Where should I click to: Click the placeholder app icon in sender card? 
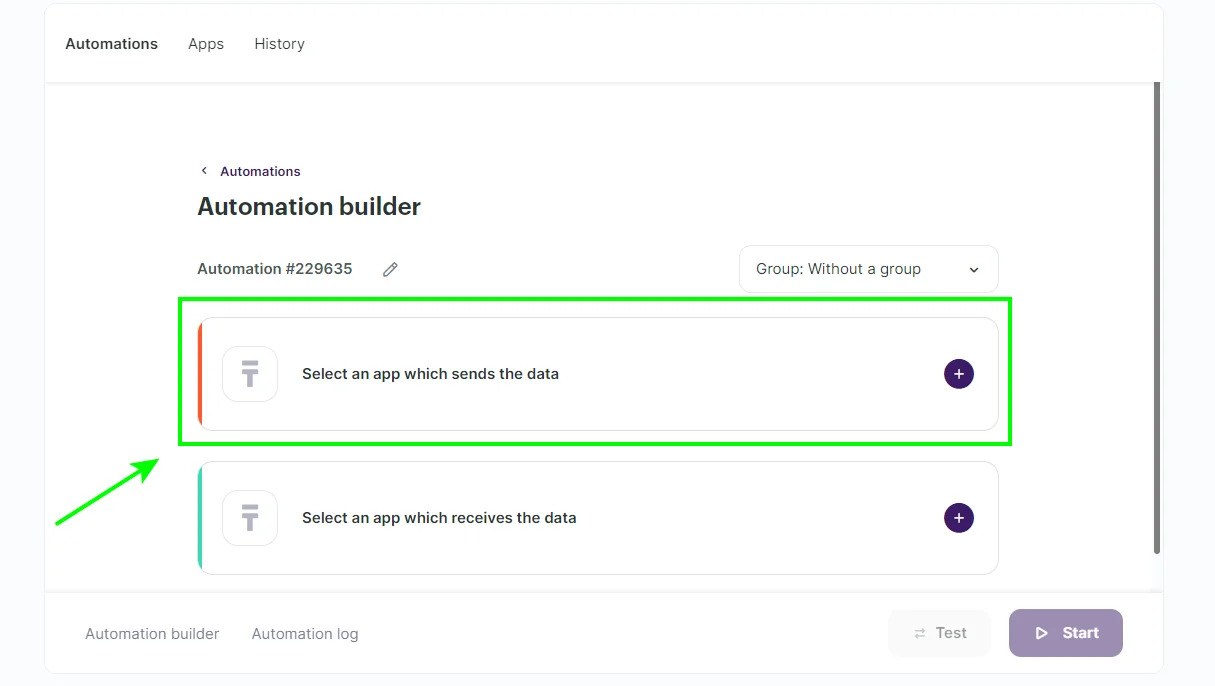[x=250, y=374]
